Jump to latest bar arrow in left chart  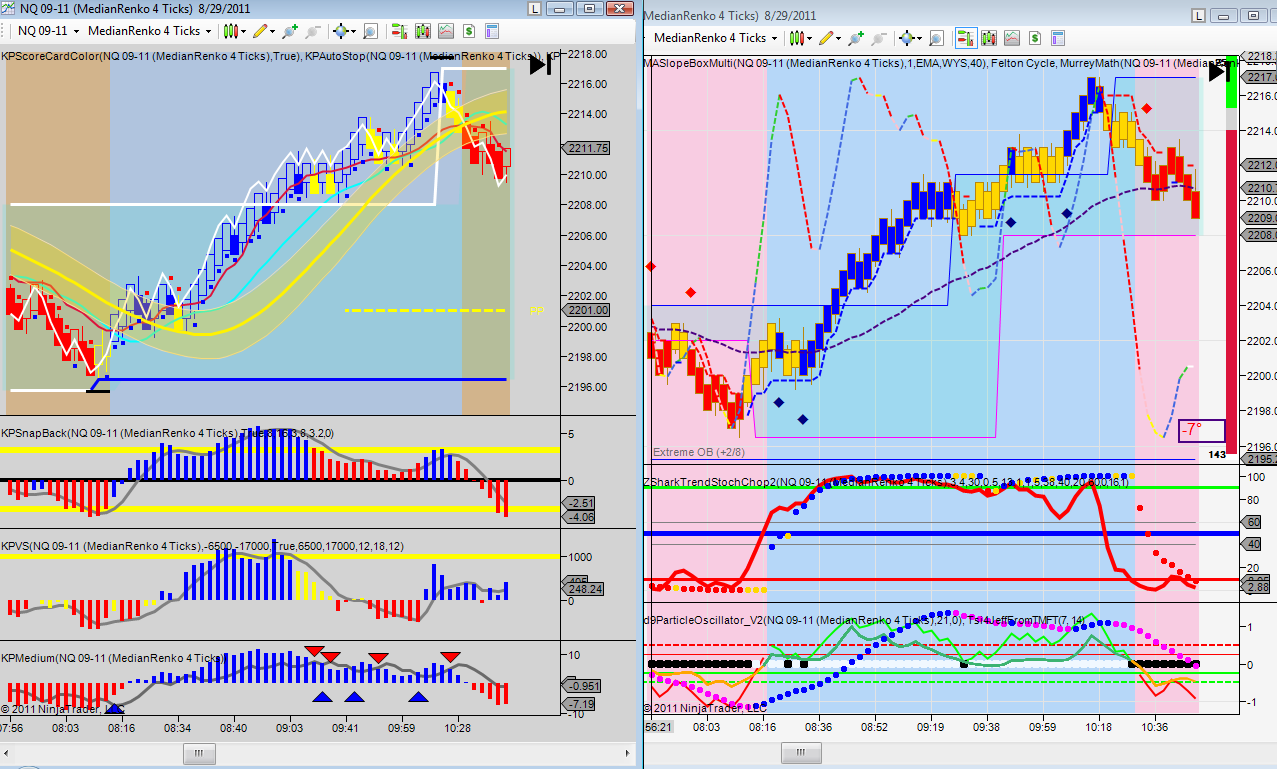(x=540, y=65)
